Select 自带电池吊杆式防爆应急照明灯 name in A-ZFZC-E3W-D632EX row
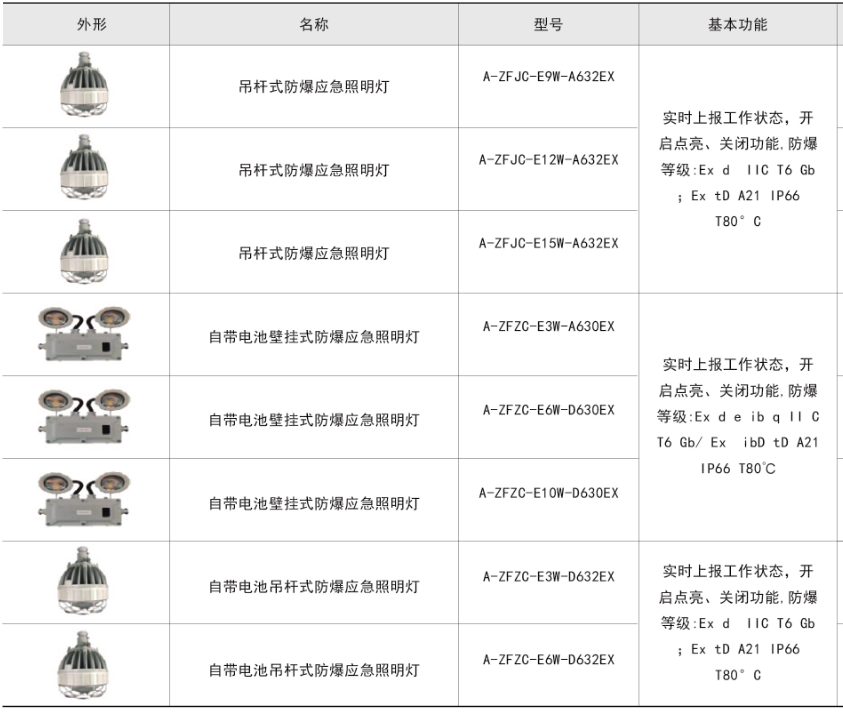 [x=313, y=586]
